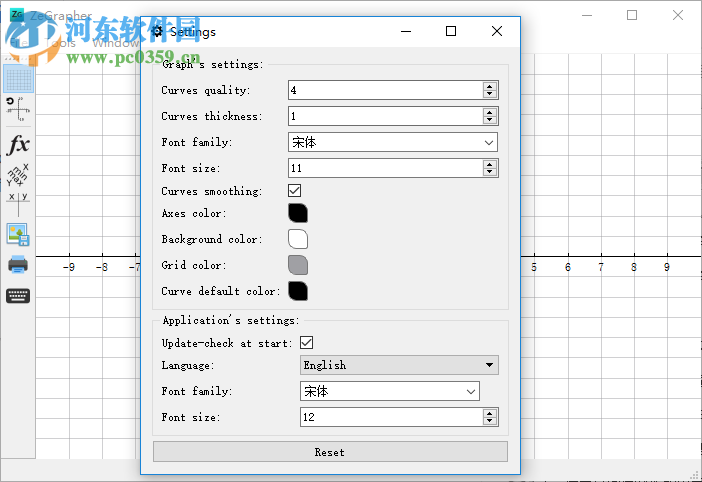Open application Font family dropdown

(x=390, y=391)
